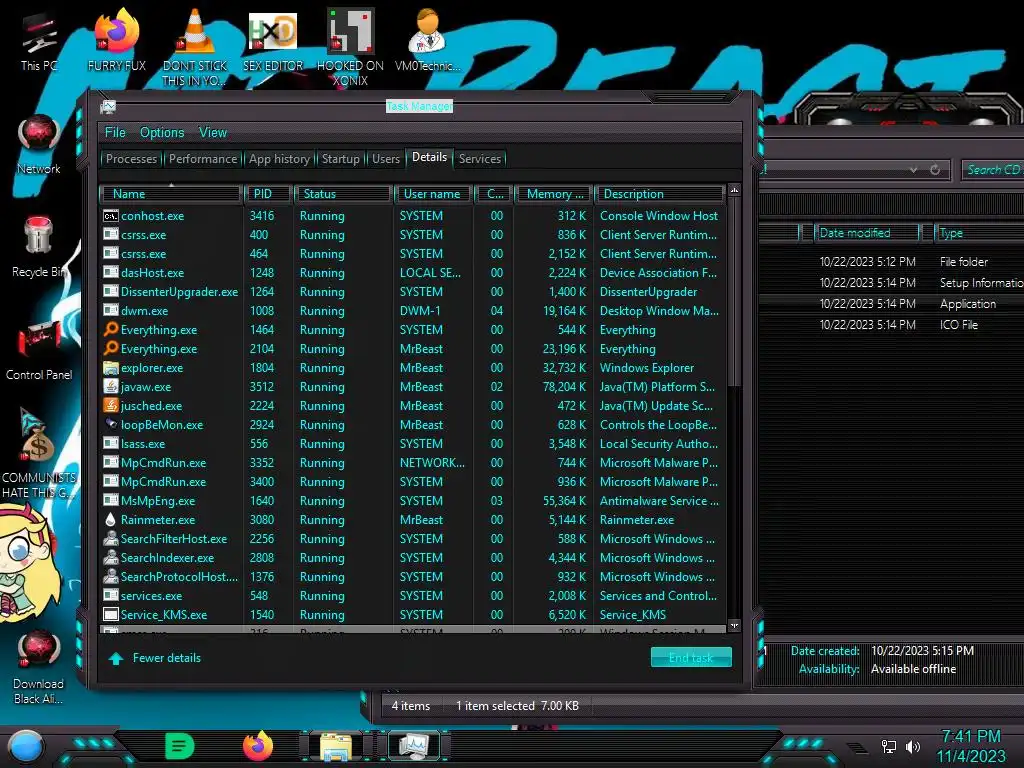Open the Options menu
Screen dimensions: 1024x768
coord(162,133)
